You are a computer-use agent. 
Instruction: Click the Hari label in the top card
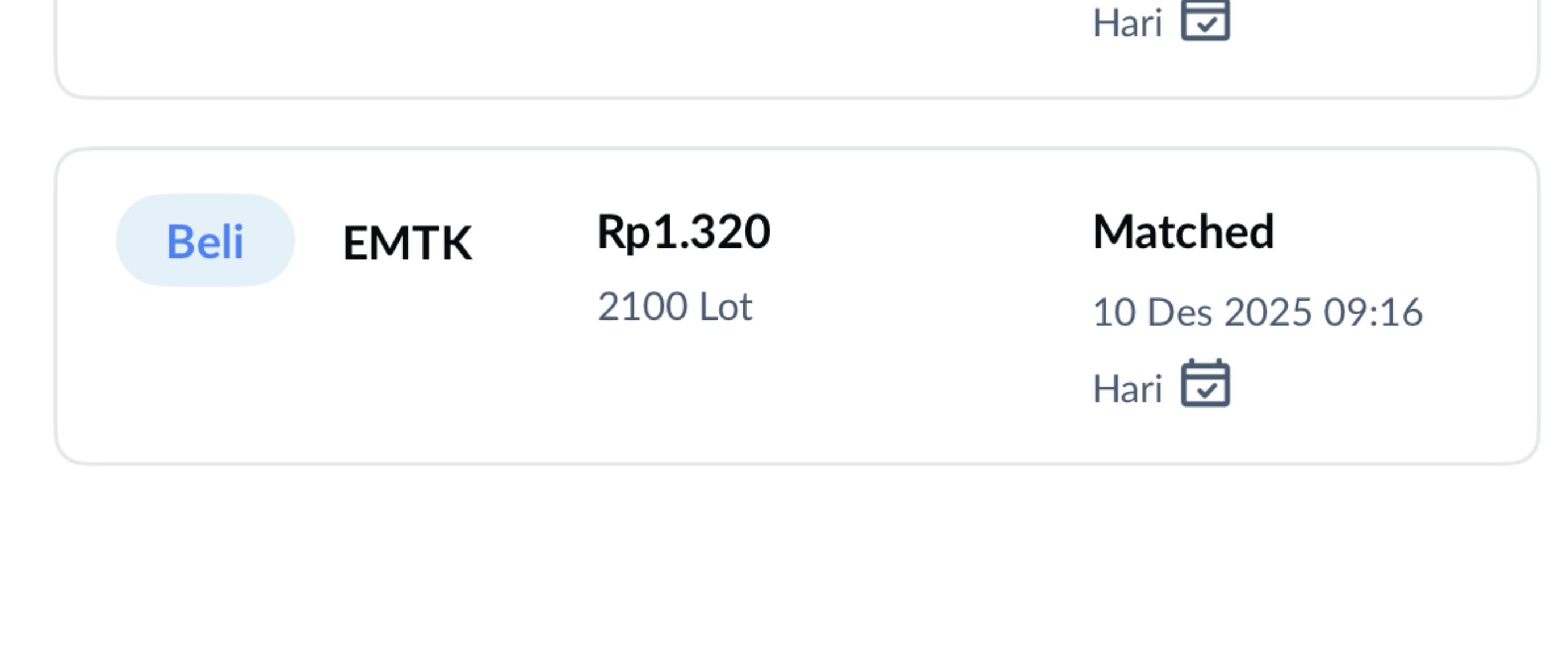1127,24
